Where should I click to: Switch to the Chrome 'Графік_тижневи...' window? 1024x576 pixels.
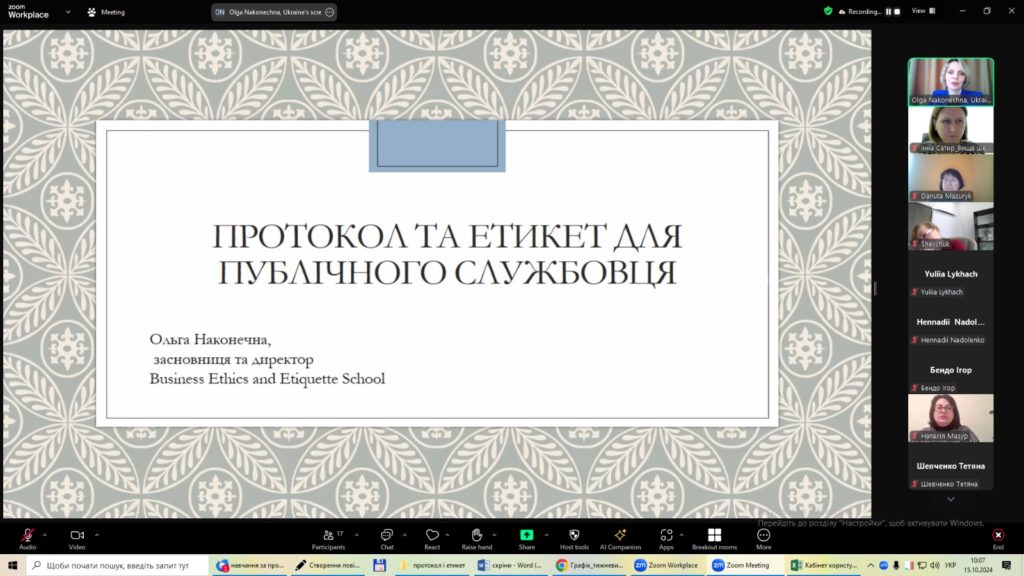point(589,565)
